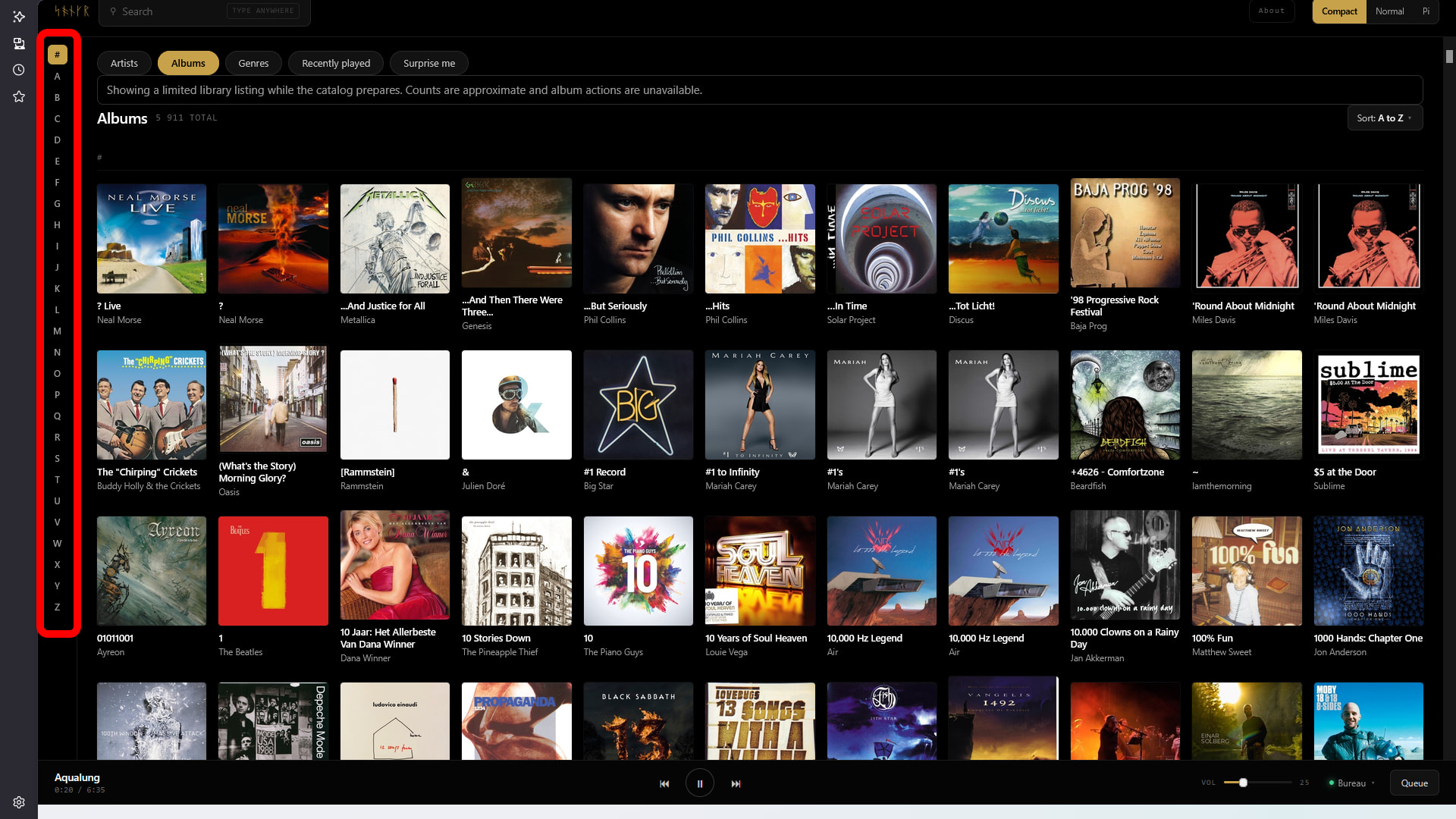Open the Genesis ...And Then There Were Three cover
The width and height of the screenshot is (1456, 819).
tap(516, 233)
